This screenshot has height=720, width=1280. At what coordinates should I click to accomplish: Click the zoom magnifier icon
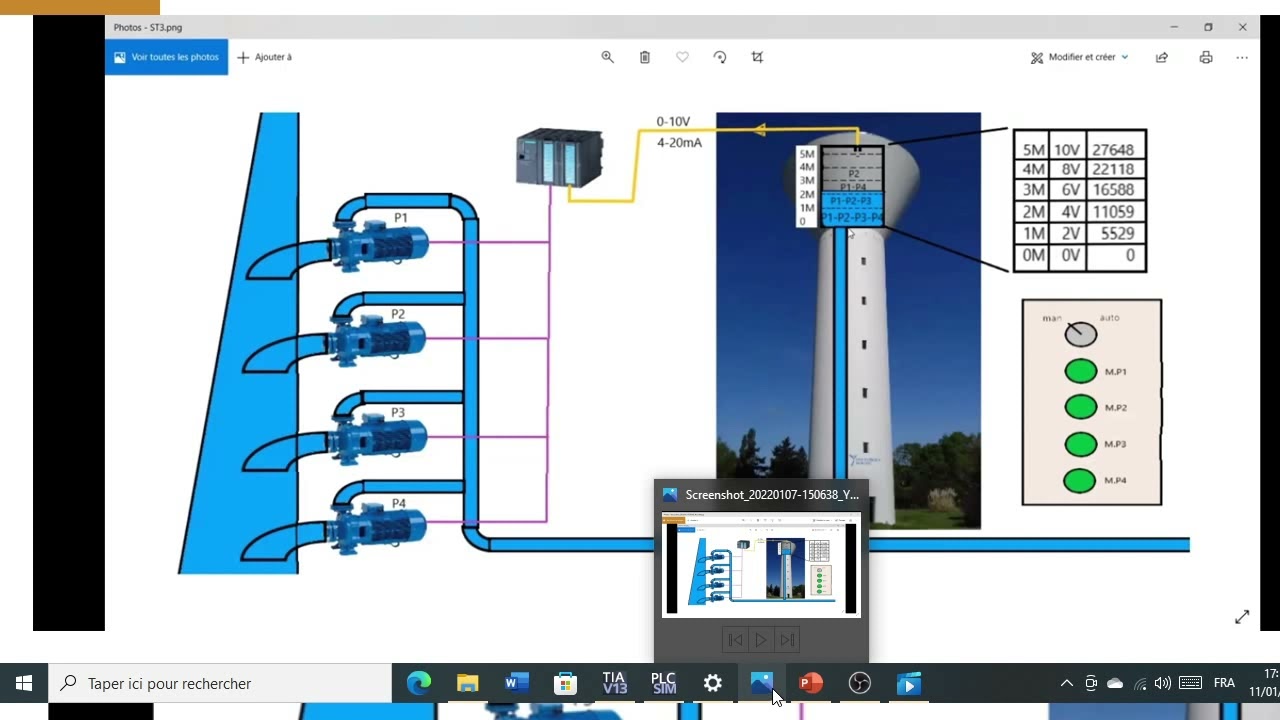(607, 57)
